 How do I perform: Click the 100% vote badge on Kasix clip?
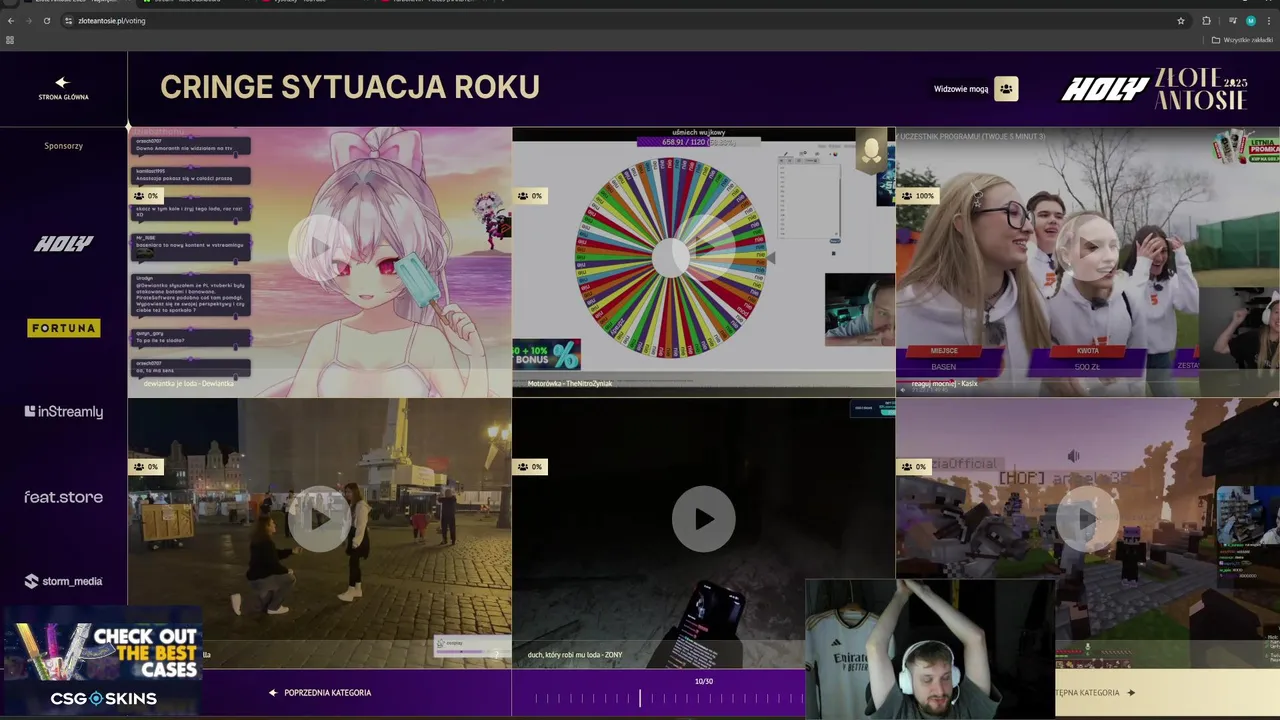(x=918, y=196)
